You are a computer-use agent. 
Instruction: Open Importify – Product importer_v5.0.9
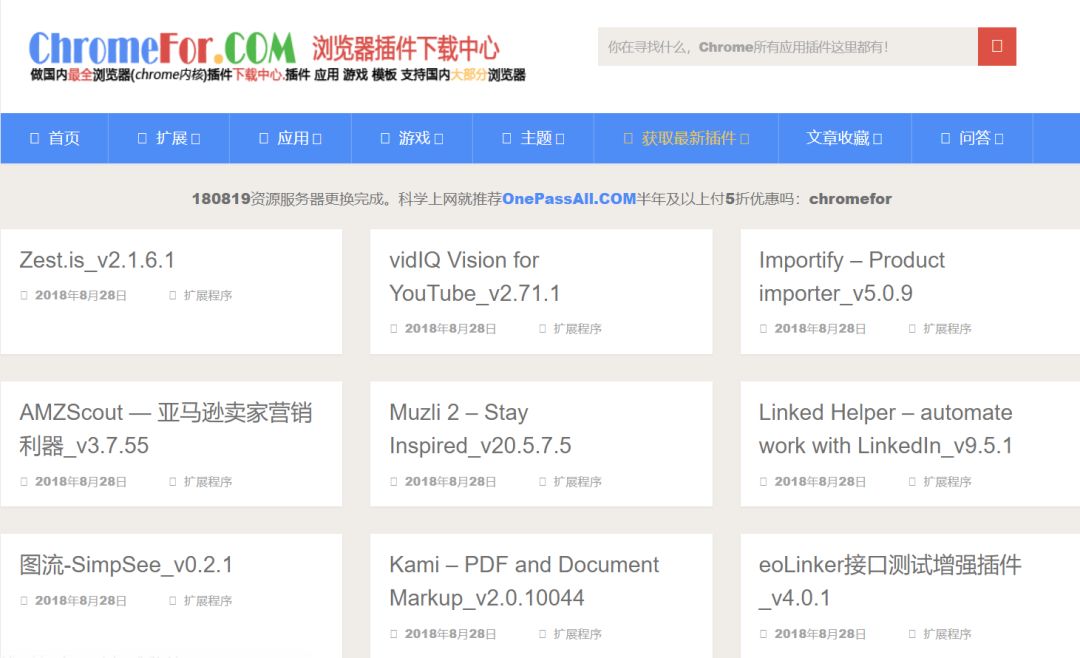[x=851, y=277]
